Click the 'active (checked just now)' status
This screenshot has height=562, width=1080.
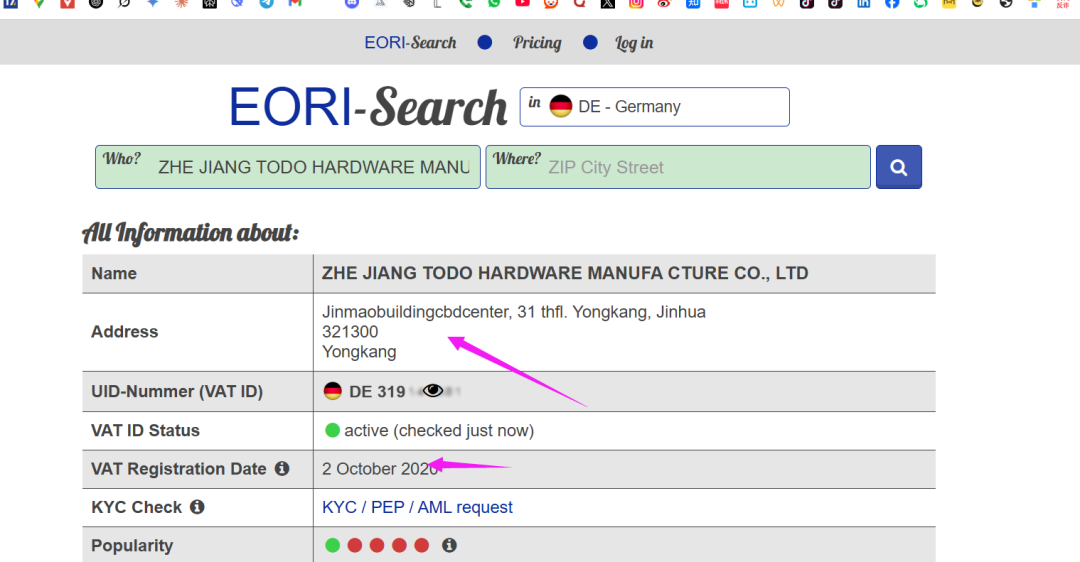click(x=439, y=430)
